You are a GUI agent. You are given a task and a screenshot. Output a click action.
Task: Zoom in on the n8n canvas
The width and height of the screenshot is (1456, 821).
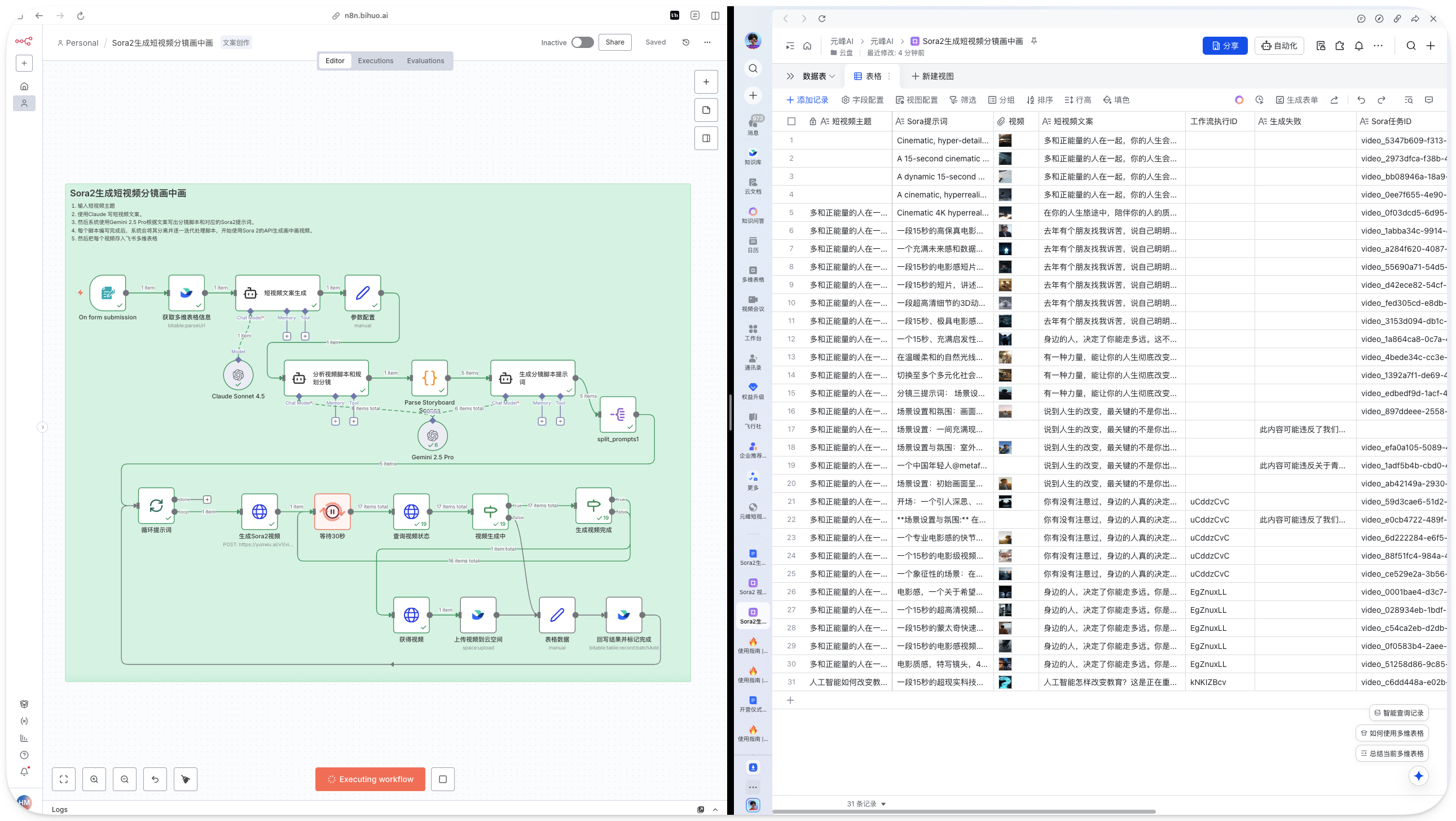click(x=94, y=779)
